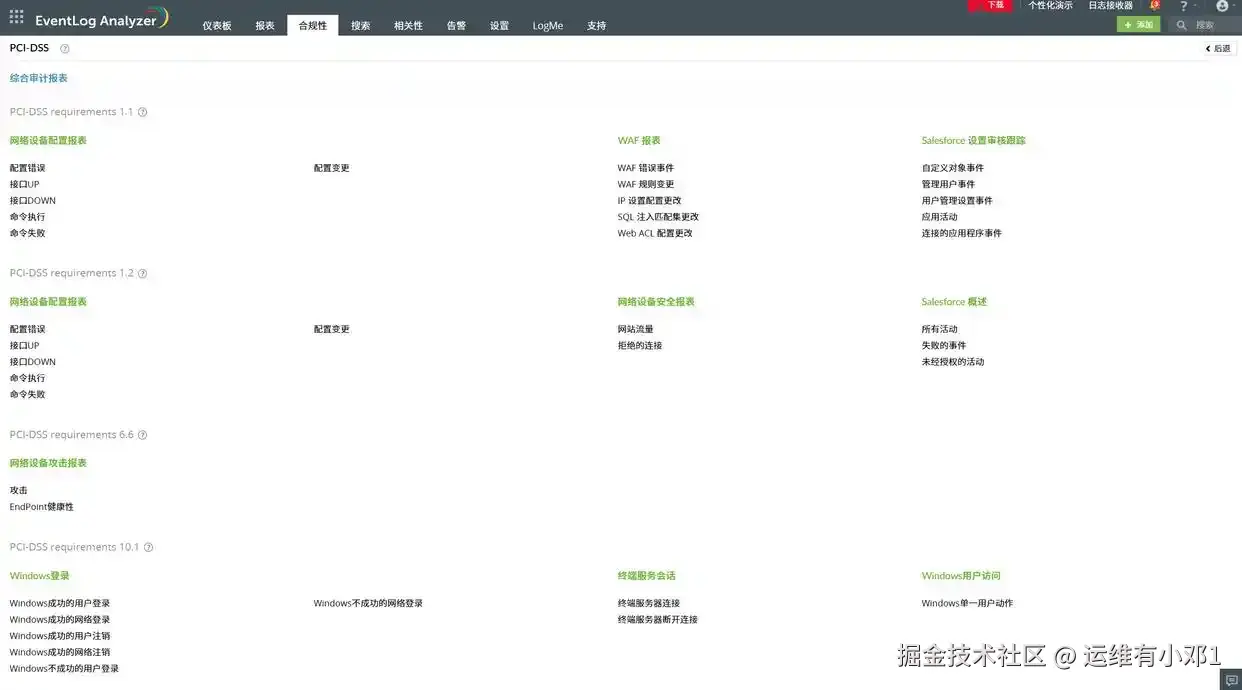Open the 终端服务会话 heading link

coord(647,576)
